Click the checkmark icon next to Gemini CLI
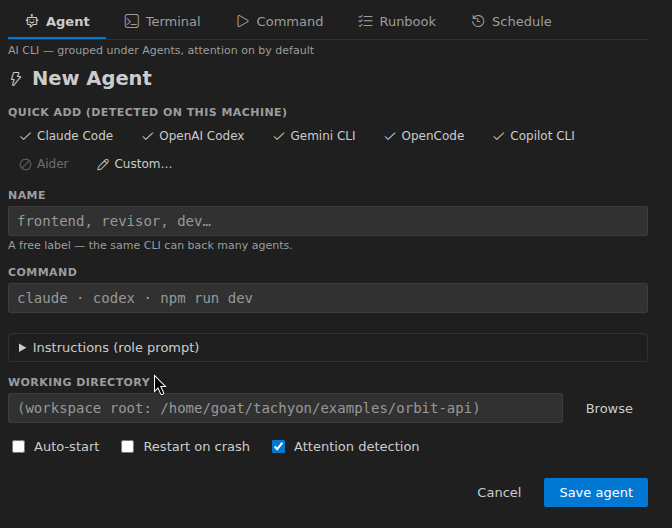Image resolution: width=672 pixels, height=528 pixels. (279, 136)
